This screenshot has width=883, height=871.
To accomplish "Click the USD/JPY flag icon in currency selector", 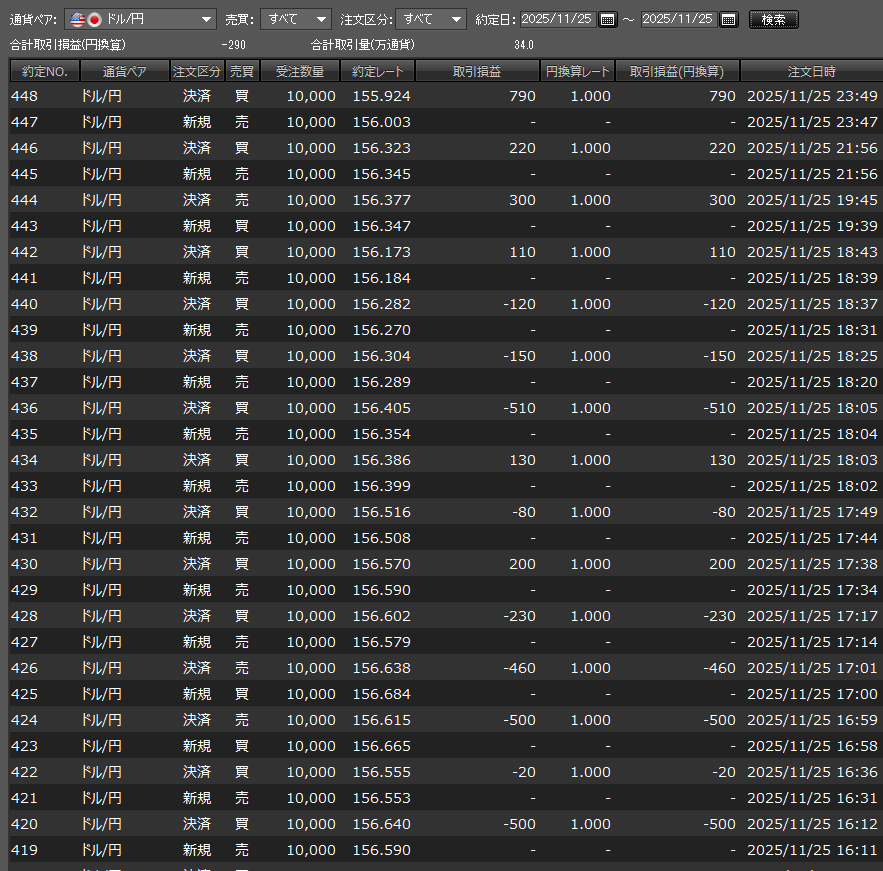I will pos(85,19).
